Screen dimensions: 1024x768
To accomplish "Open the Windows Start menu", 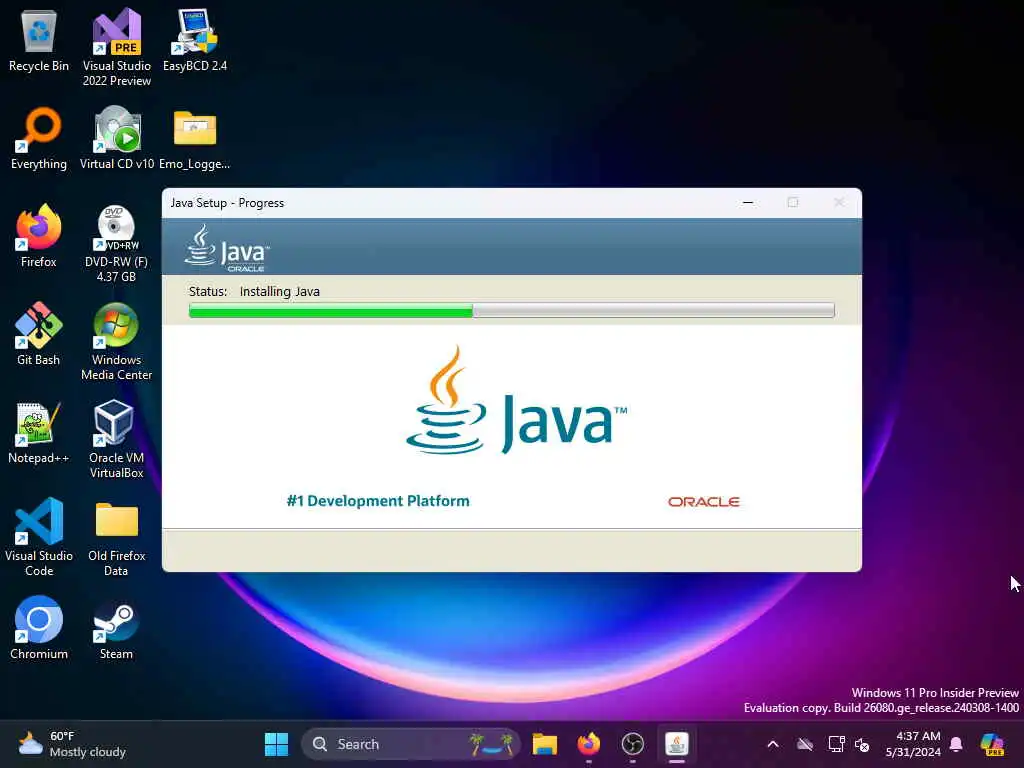I will point(276,744).
